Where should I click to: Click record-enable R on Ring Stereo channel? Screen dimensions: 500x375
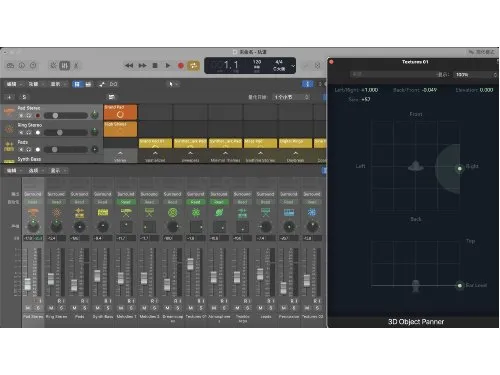point(59,301)
